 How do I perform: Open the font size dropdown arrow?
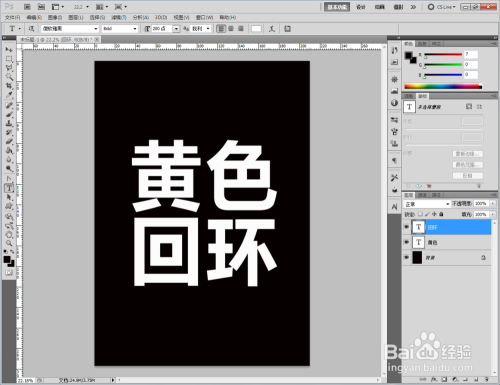click(176, 29)
